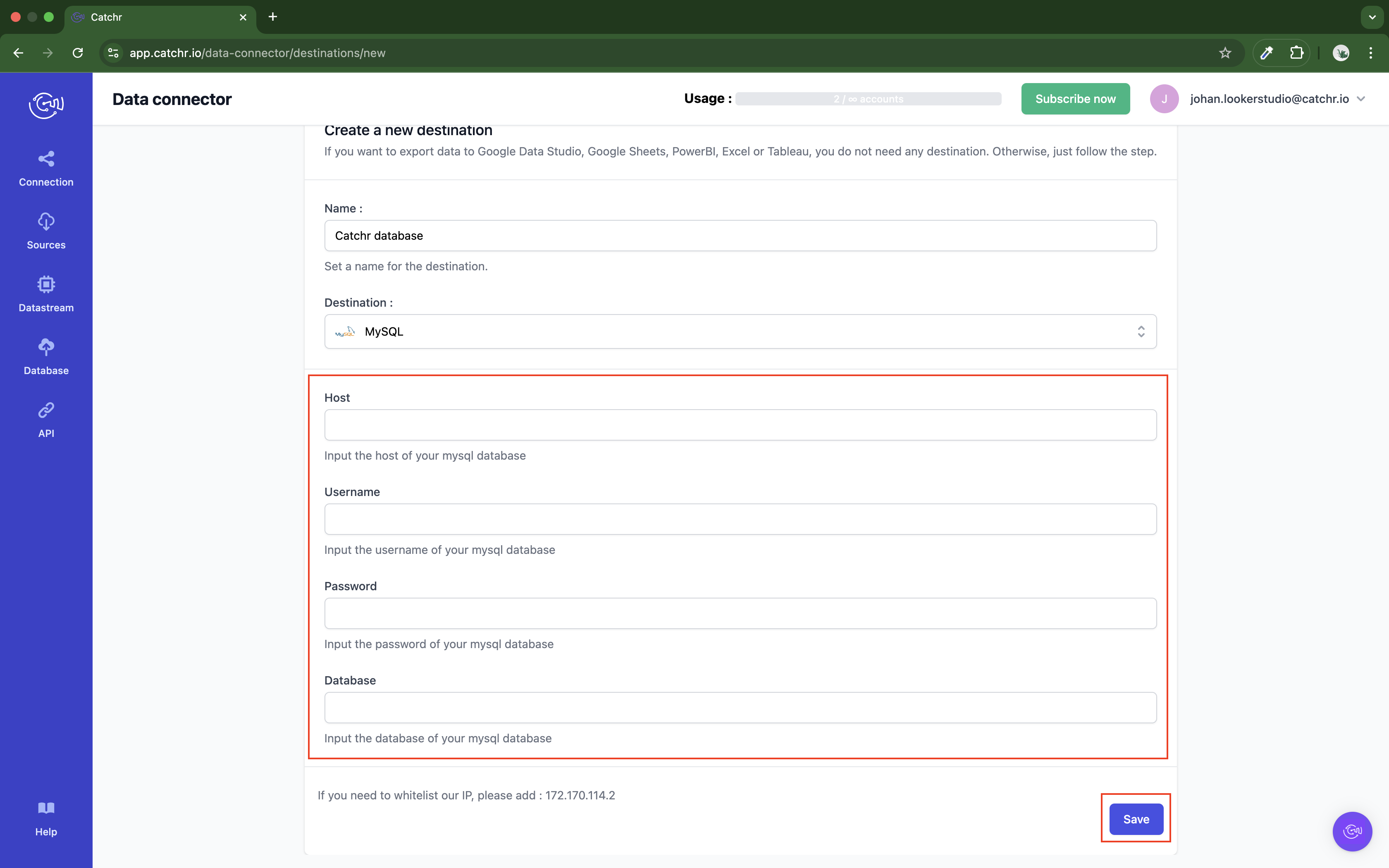Focus the Host input field
This screenshot has height=868, width=1389.
(x=740, y=425)
